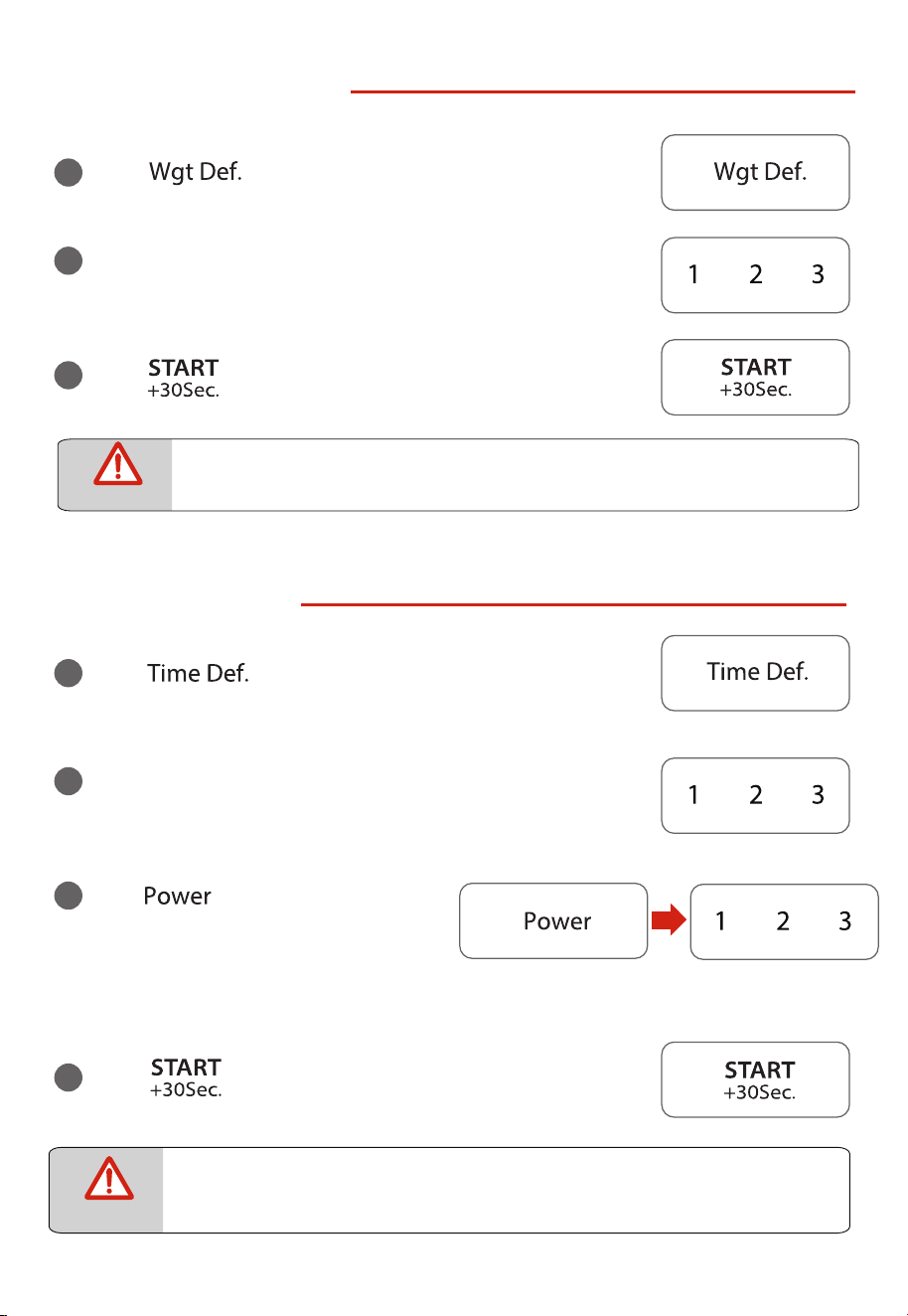Click the boxed Wgt Def. button
Screen dimensions: 908x1316
point(755,173)
